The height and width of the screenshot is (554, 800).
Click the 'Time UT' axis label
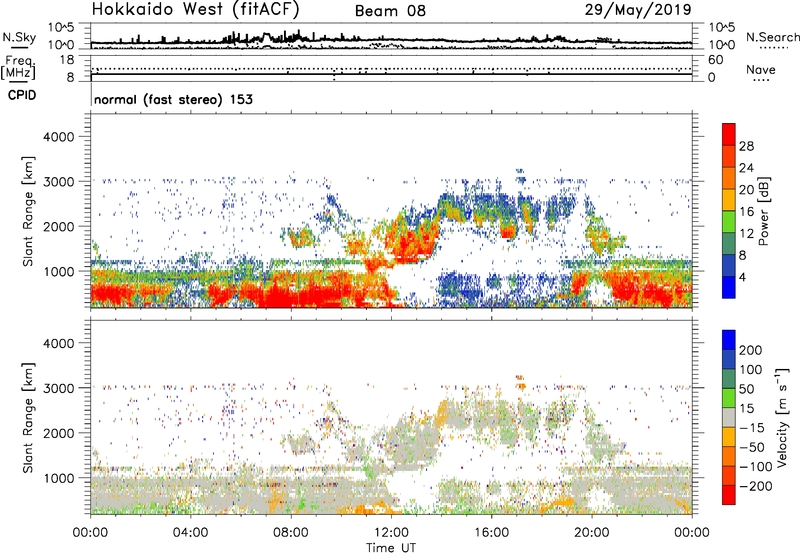391,548
